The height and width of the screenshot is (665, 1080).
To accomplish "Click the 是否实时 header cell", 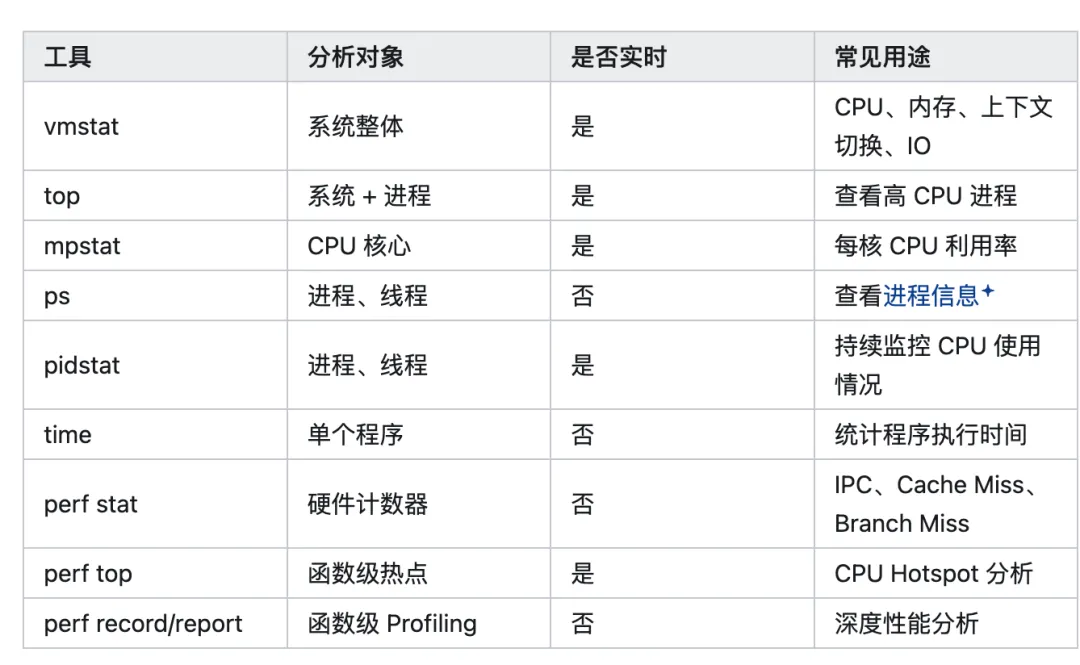I will click(x=683, y=57).
